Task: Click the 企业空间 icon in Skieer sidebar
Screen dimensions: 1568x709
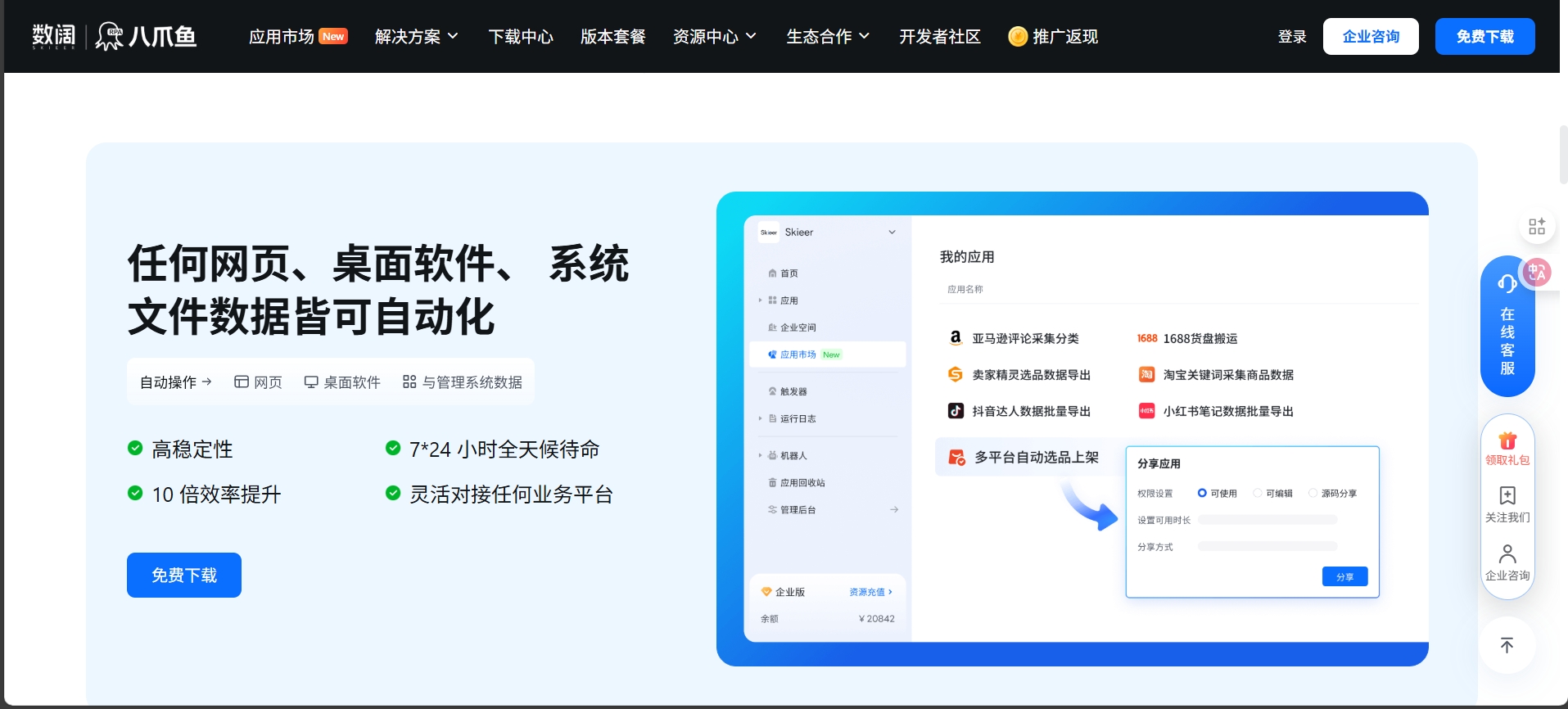Action: pos(772,327)
